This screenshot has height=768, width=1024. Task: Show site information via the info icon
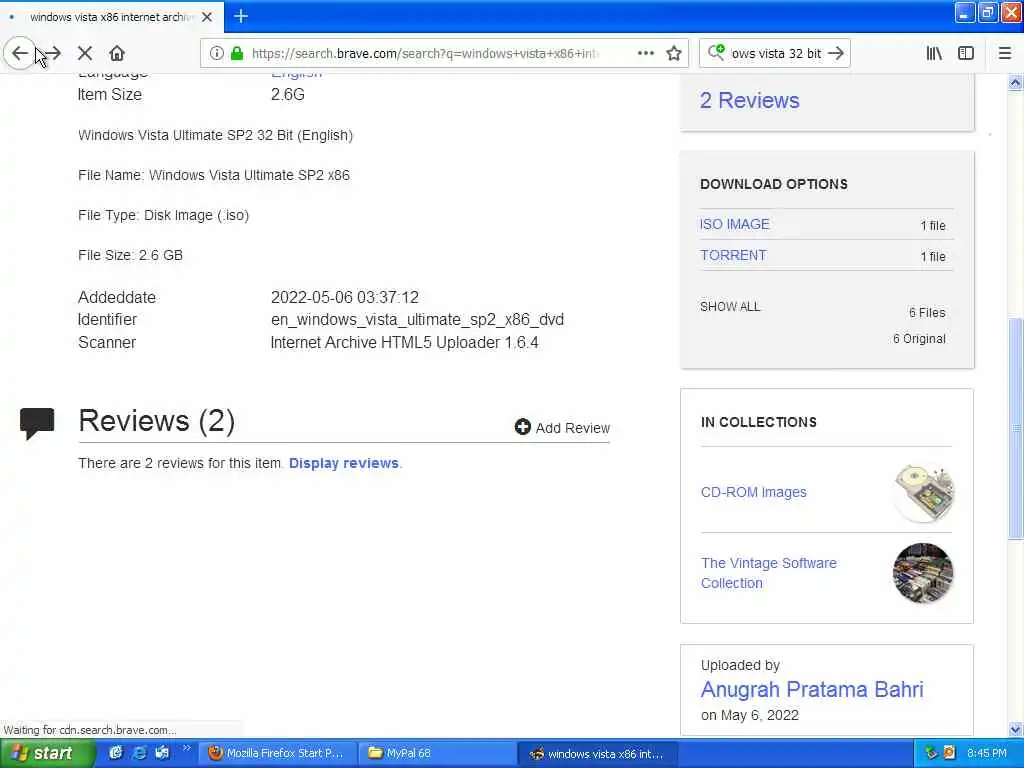(217, 54)
